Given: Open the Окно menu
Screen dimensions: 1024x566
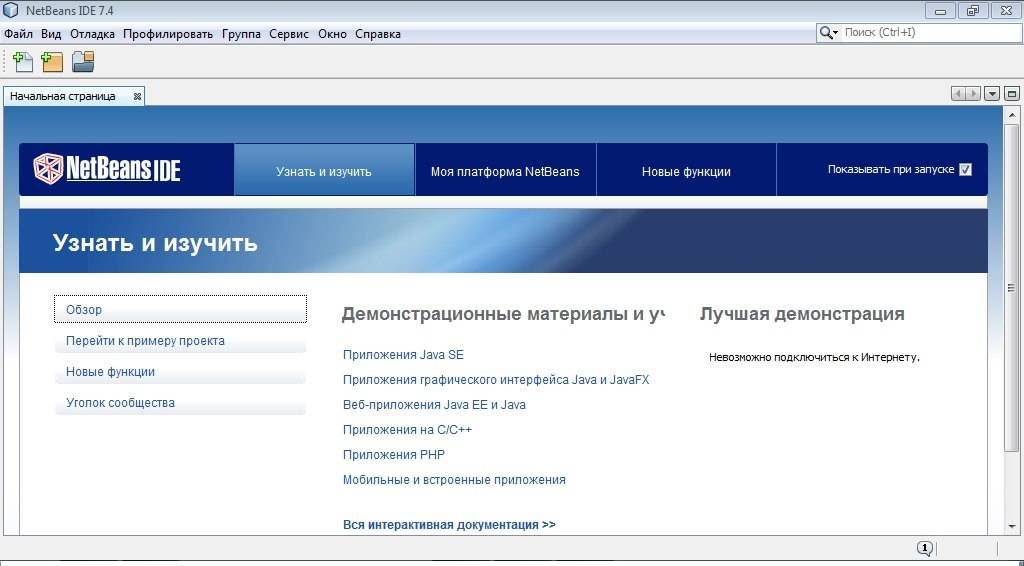Looking at the screenshot, I should tap(332, 34).
